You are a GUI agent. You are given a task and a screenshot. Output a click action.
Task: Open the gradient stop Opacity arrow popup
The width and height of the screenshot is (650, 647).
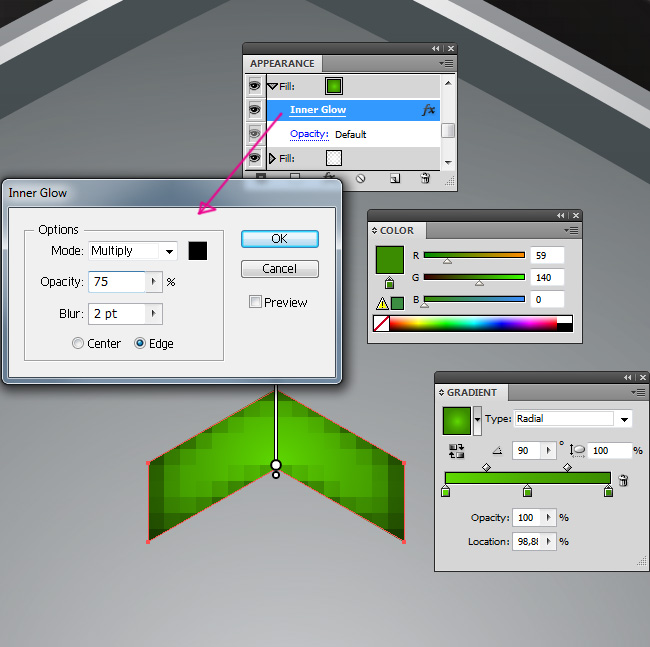pyautogui.click(x=548, y=517)
